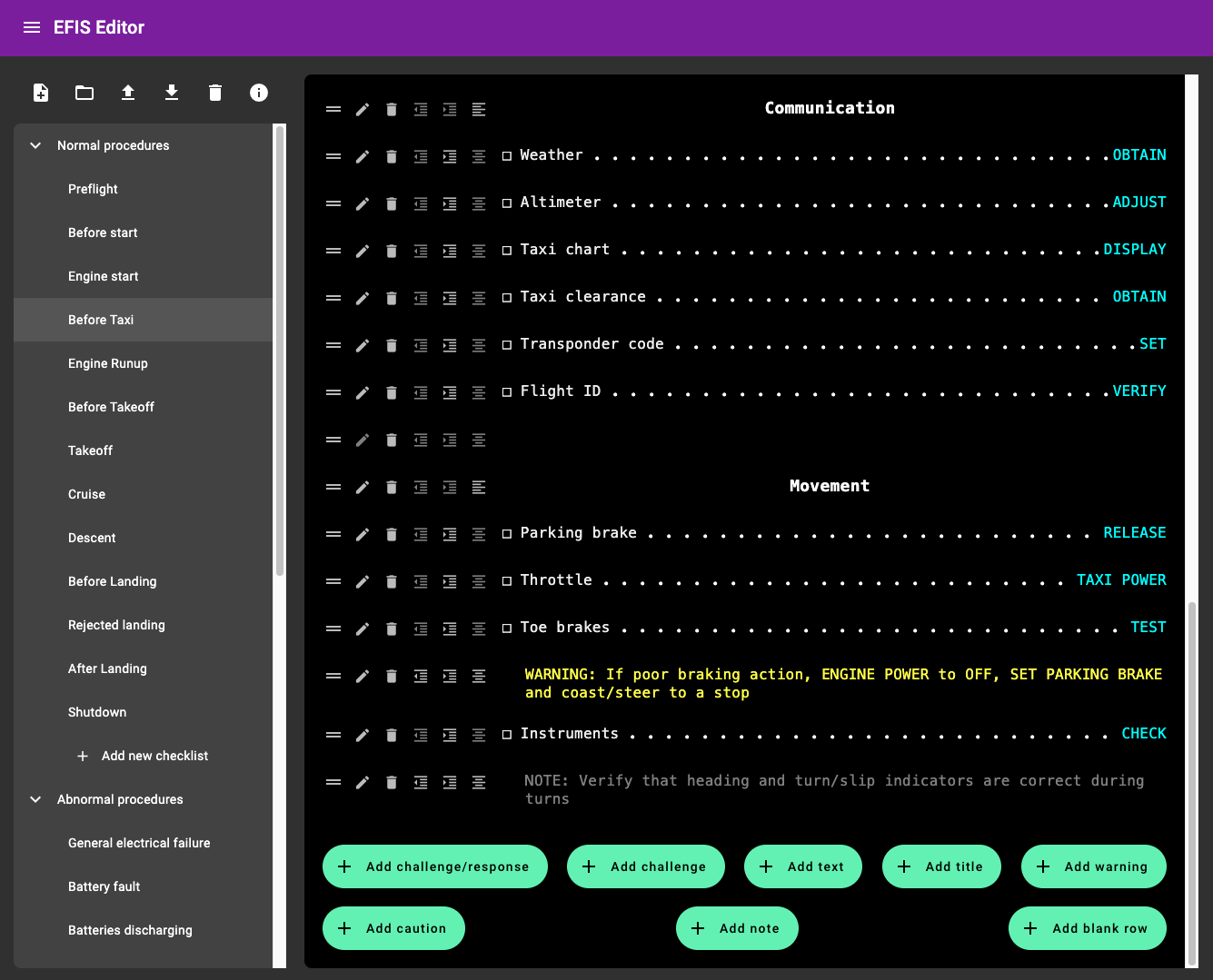Viewport: 1213px width, 980px height.
Task: Click the EFIS Editor title
Action: (99, 27)
